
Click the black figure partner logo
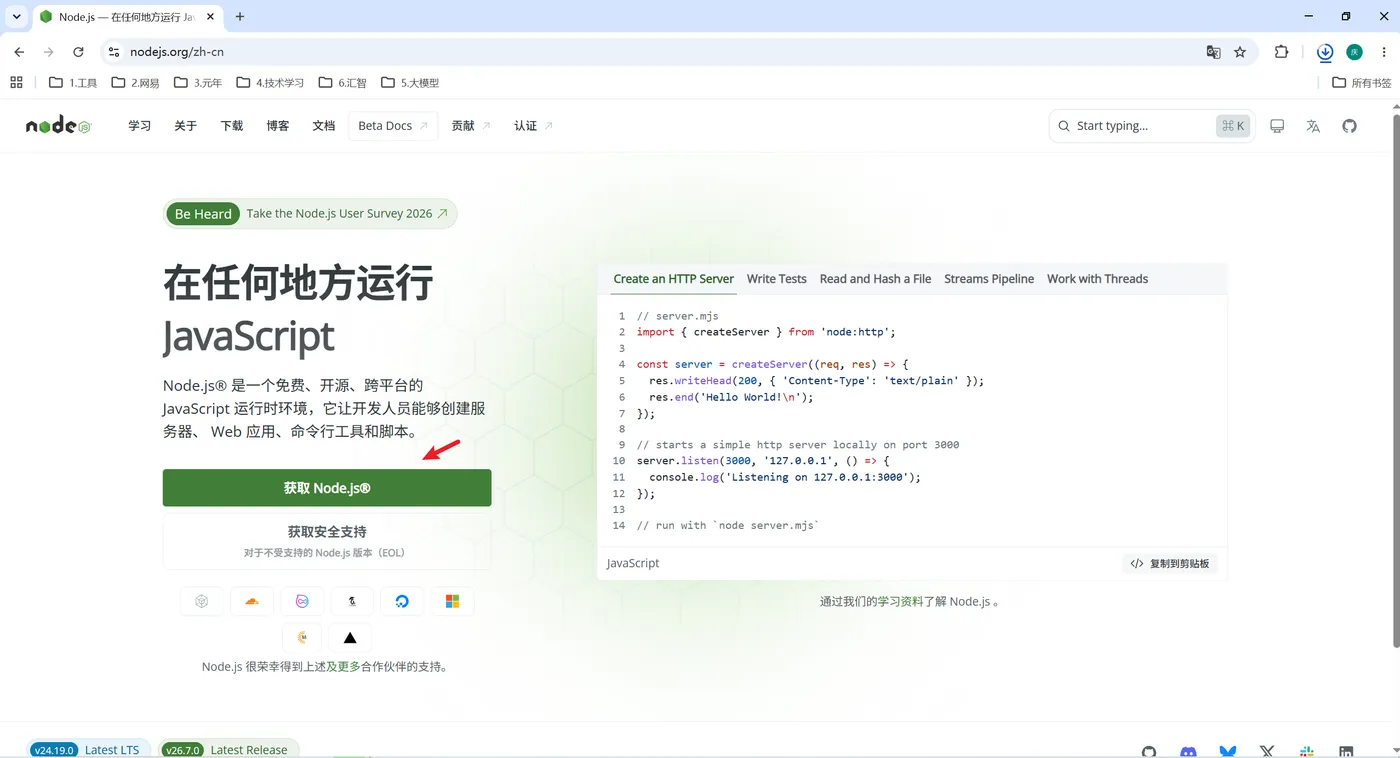352,601
